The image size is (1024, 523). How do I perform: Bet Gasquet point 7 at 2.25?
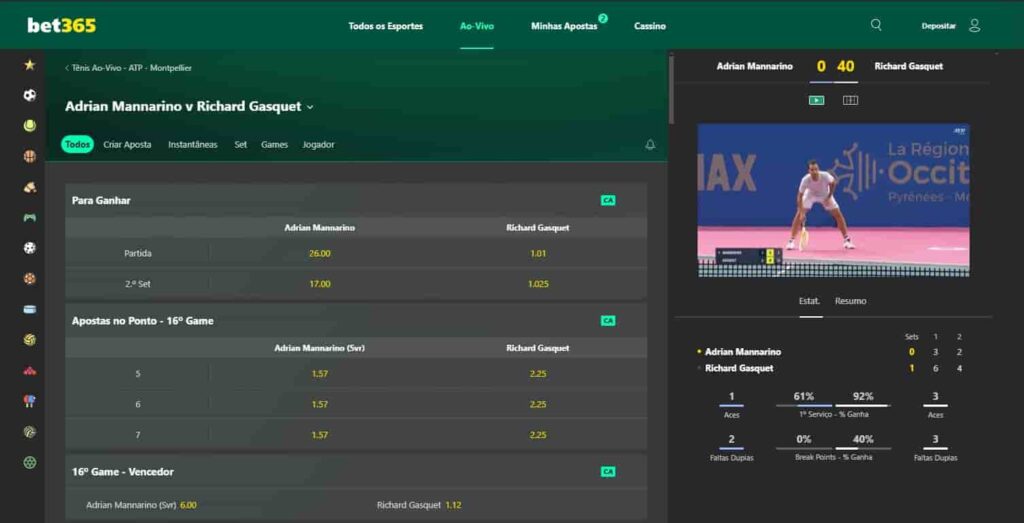(x=538, y=435)
